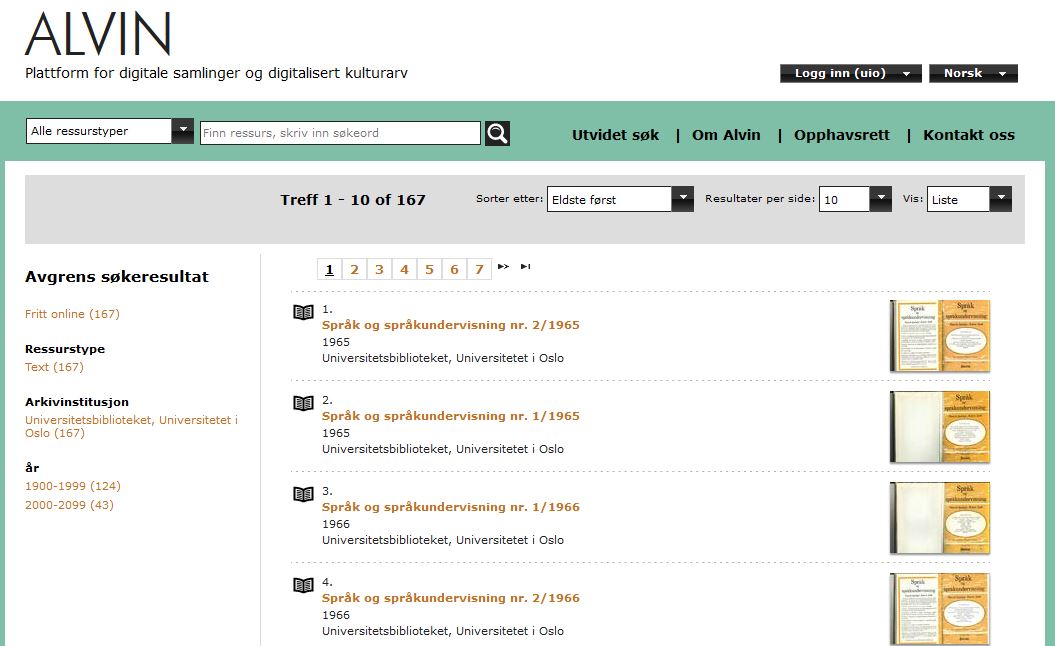Click the book icon beside result 1
The width and height of the screenshot is (1055, 646).
[x=303, y=312]
